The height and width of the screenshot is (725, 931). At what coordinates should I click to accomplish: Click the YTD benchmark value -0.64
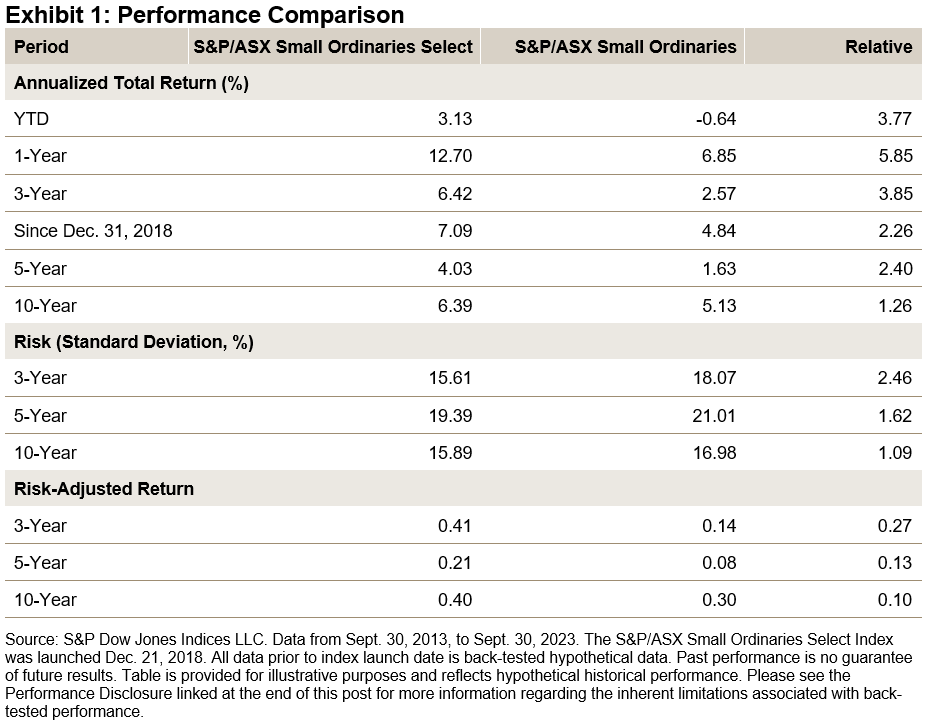pos(715,120)
